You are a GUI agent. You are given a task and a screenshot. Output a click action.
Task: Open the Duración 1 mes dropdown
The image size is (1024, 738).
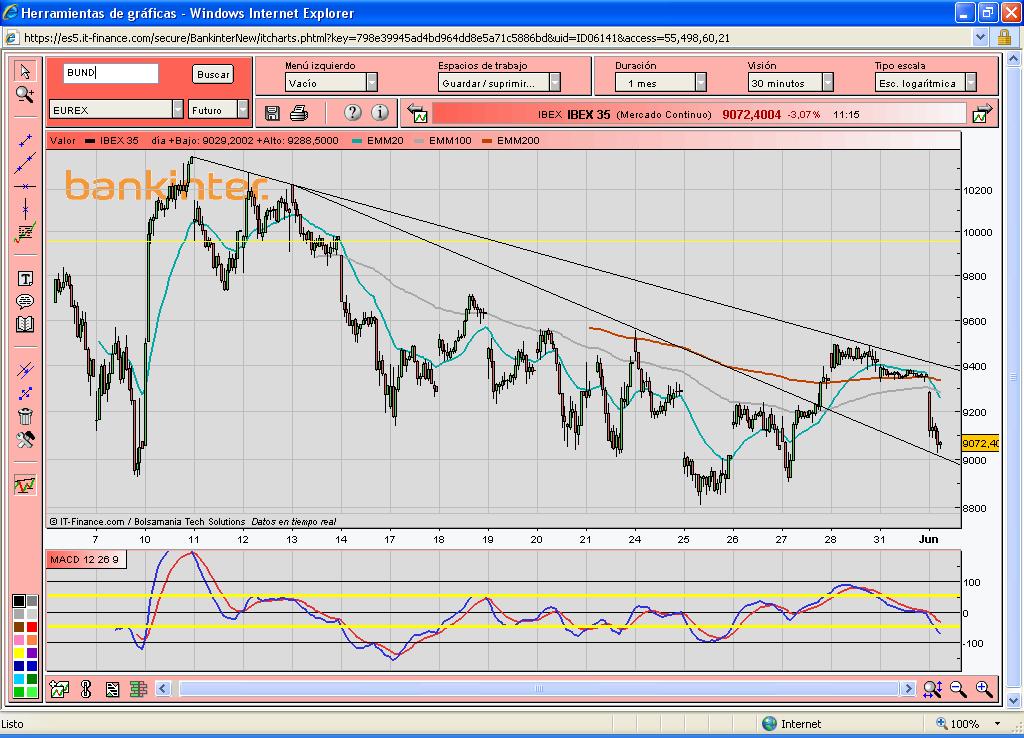click(700, 83)
